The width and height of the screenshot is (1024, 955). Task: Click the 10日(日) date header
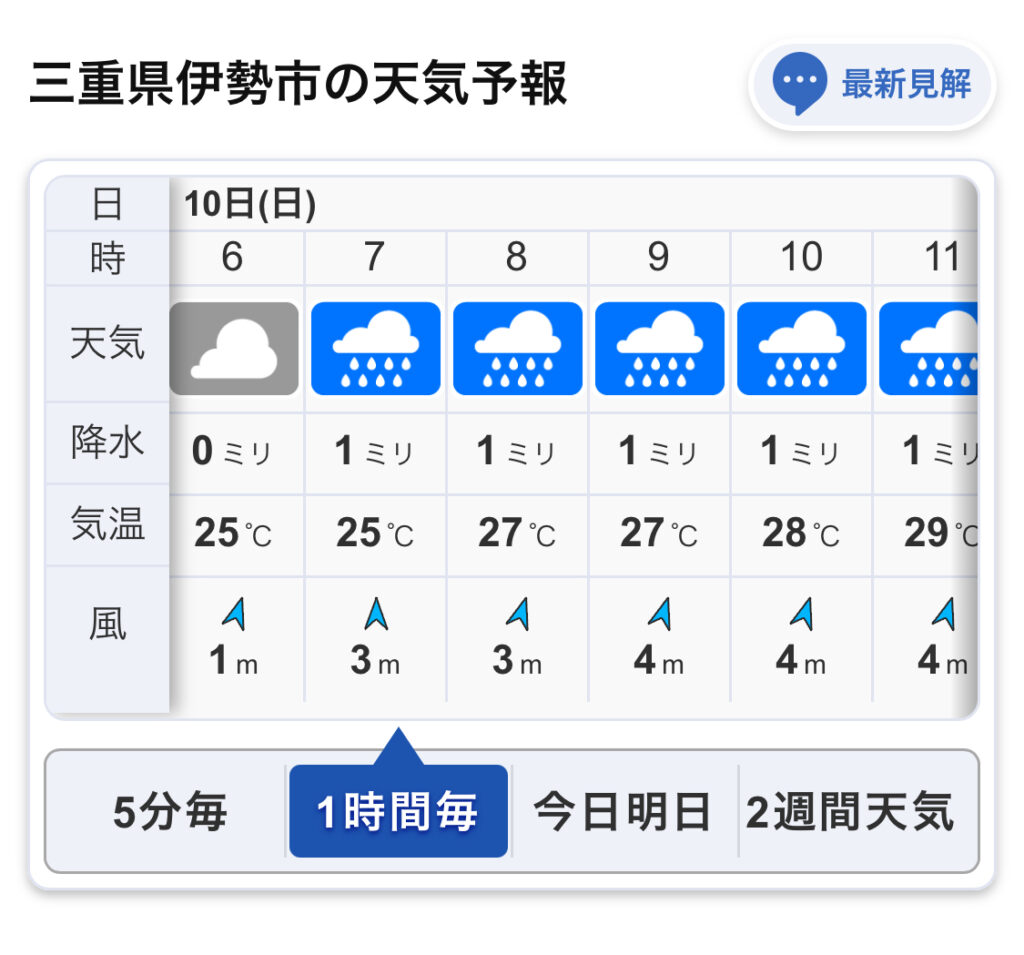point(250,204)
